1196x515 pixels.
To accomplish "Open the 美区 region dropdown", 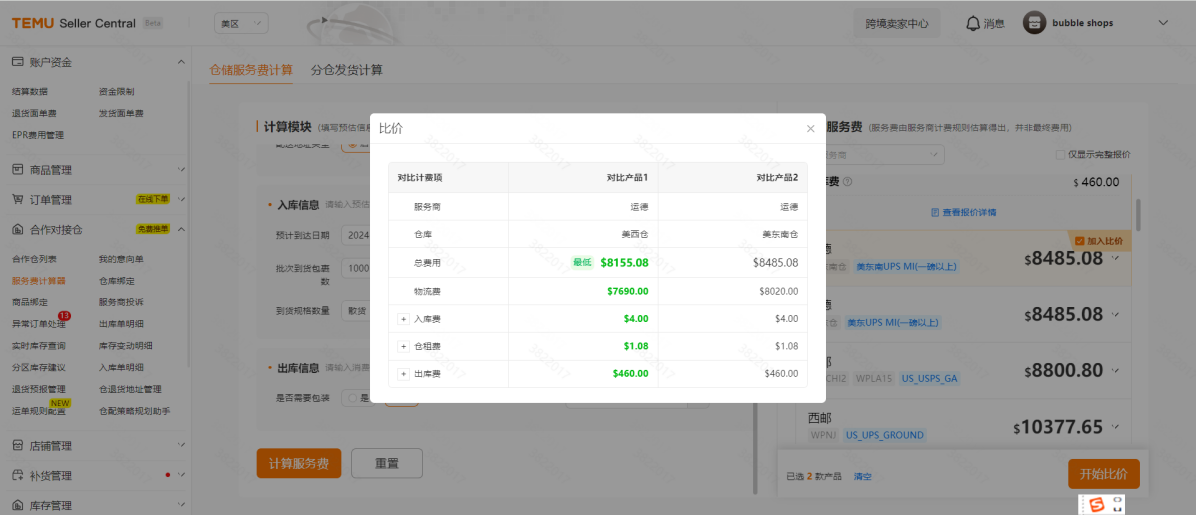I will 241,23.
